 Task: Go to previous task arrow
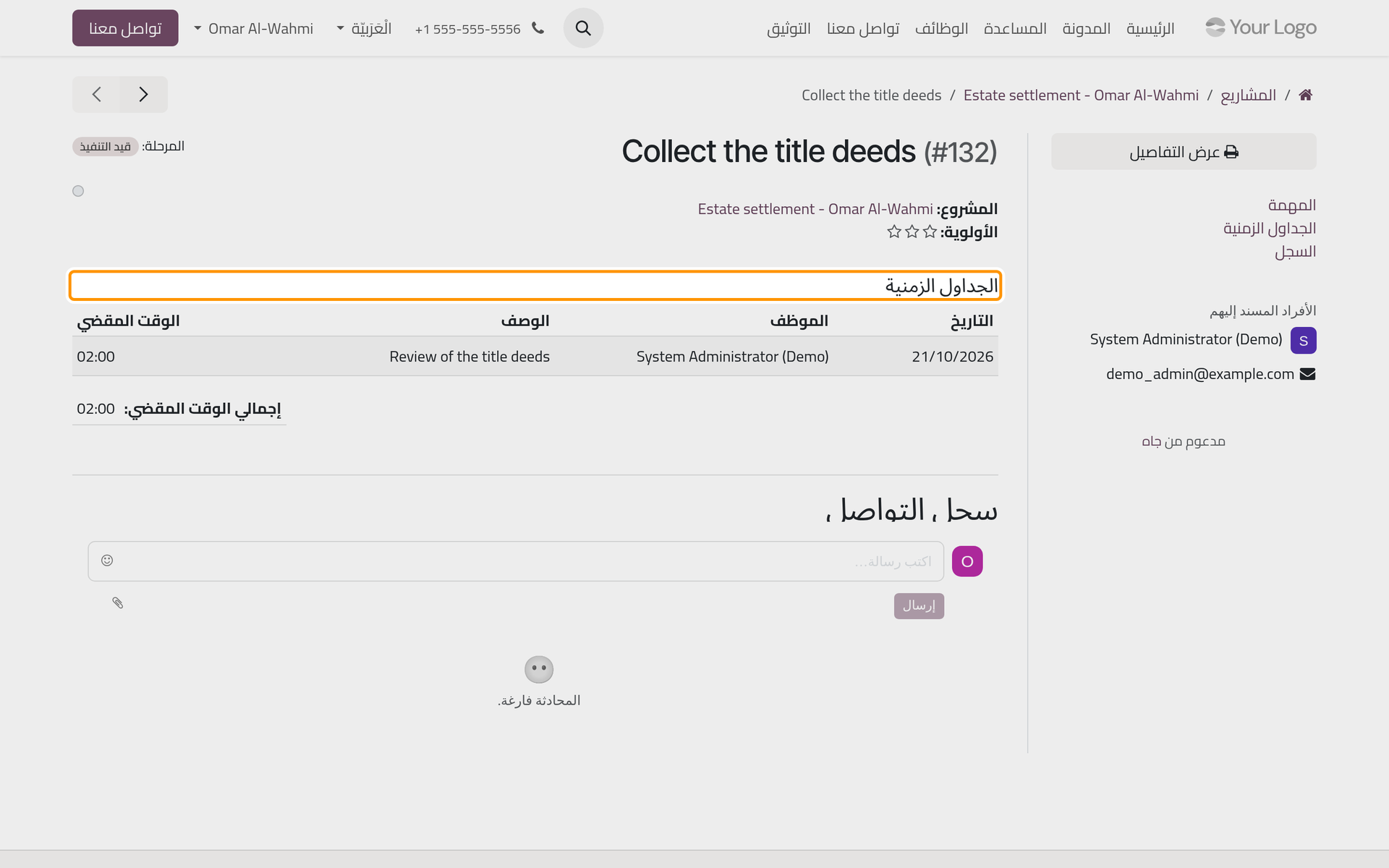click(x=143, y=94)
